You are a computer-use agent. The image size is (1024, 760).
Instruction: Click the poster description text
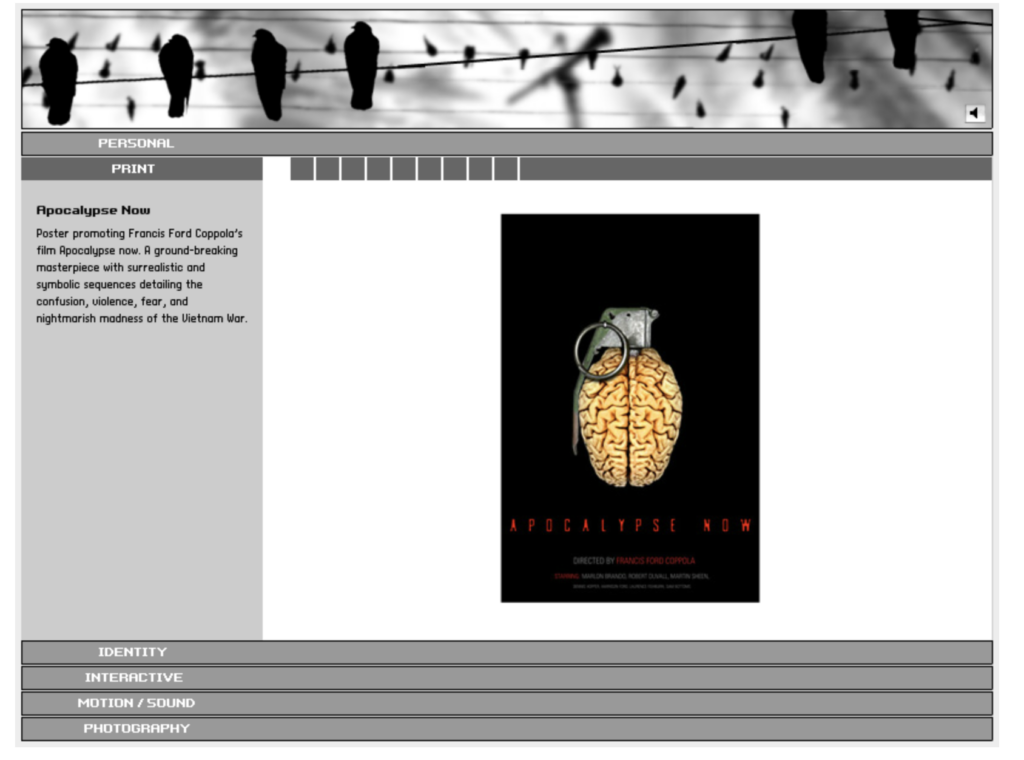click(x=140, y=276)
